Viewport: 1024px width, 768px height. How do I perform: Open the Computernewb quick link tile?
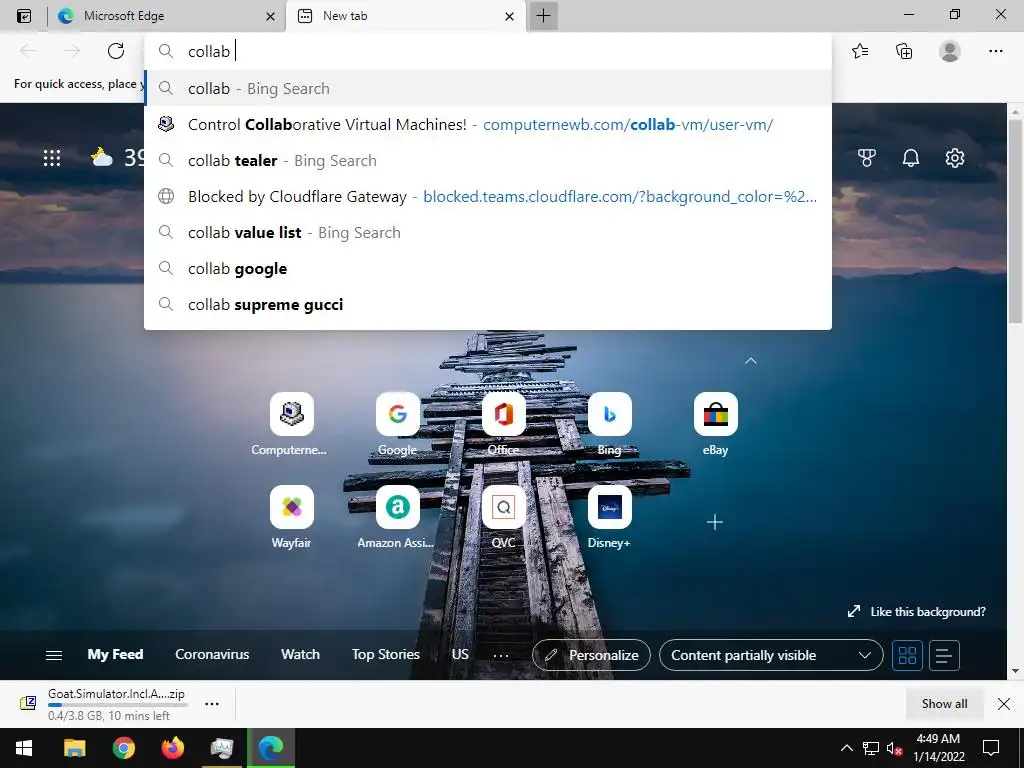pos(291,413)
